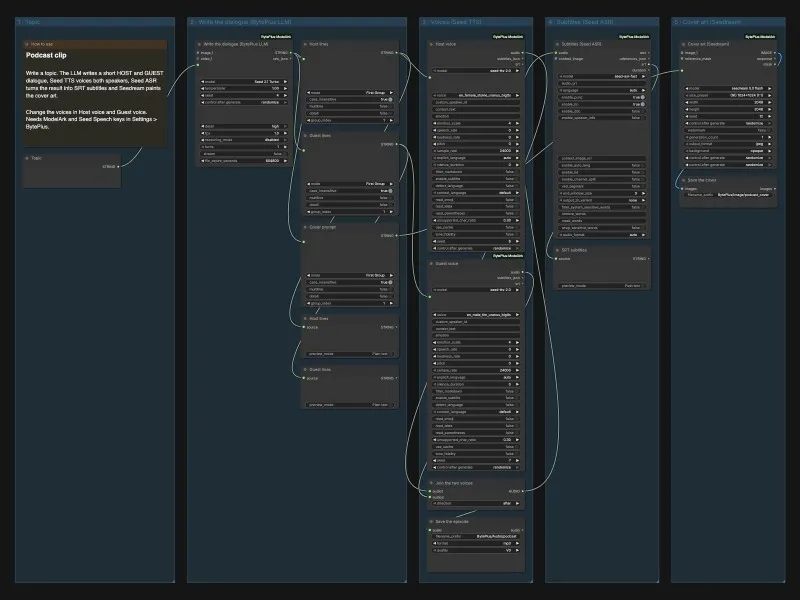Open control after generate in Write the dialogue

tap(244, 103)
